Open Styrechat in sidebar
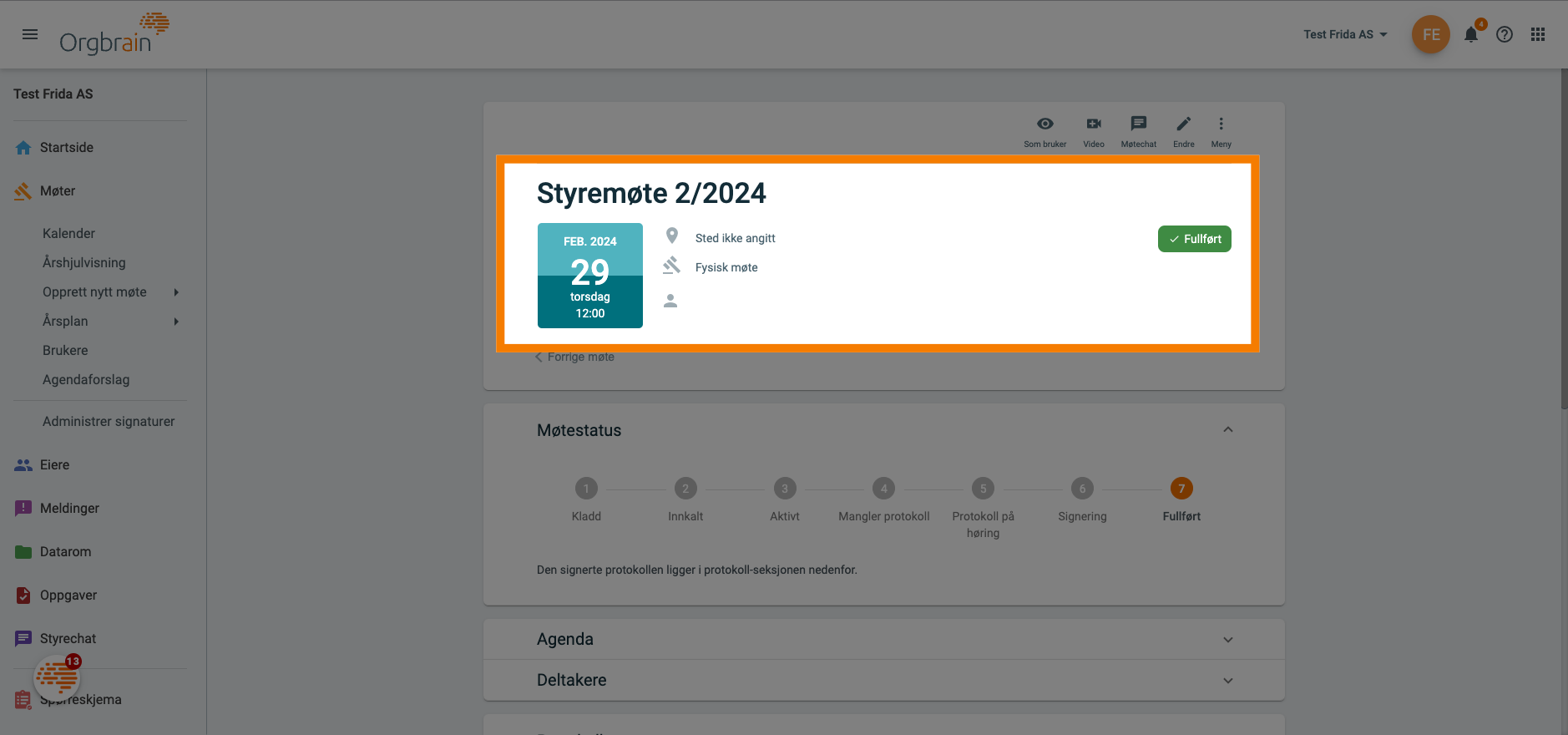1568x735 pixels. (68, 639)
